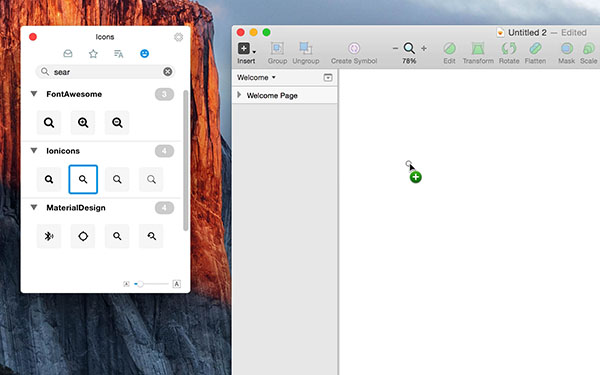Select the FontAwesome zoom-out search-minus icon
The width and height of the screenshot is (600, 375).
pyautogui.click(x=117, y=123)
